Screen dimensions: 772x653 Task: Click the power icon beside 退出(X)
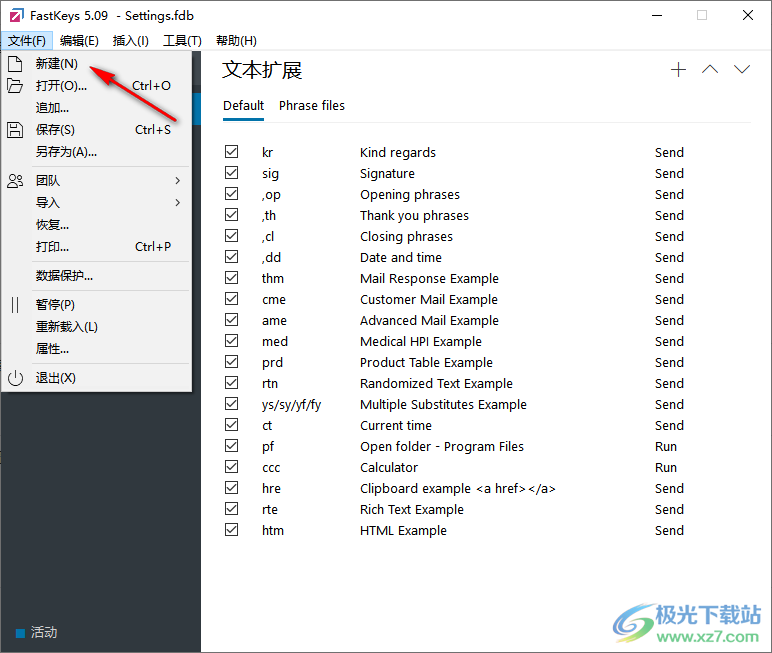pyautogui.click(x=15, y=378)
